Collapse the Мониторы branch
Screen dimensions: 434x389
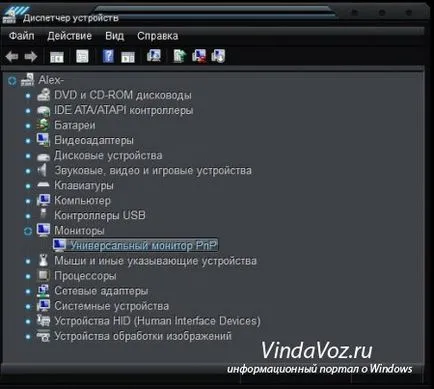pyautogui.click(x=28, y=231)
